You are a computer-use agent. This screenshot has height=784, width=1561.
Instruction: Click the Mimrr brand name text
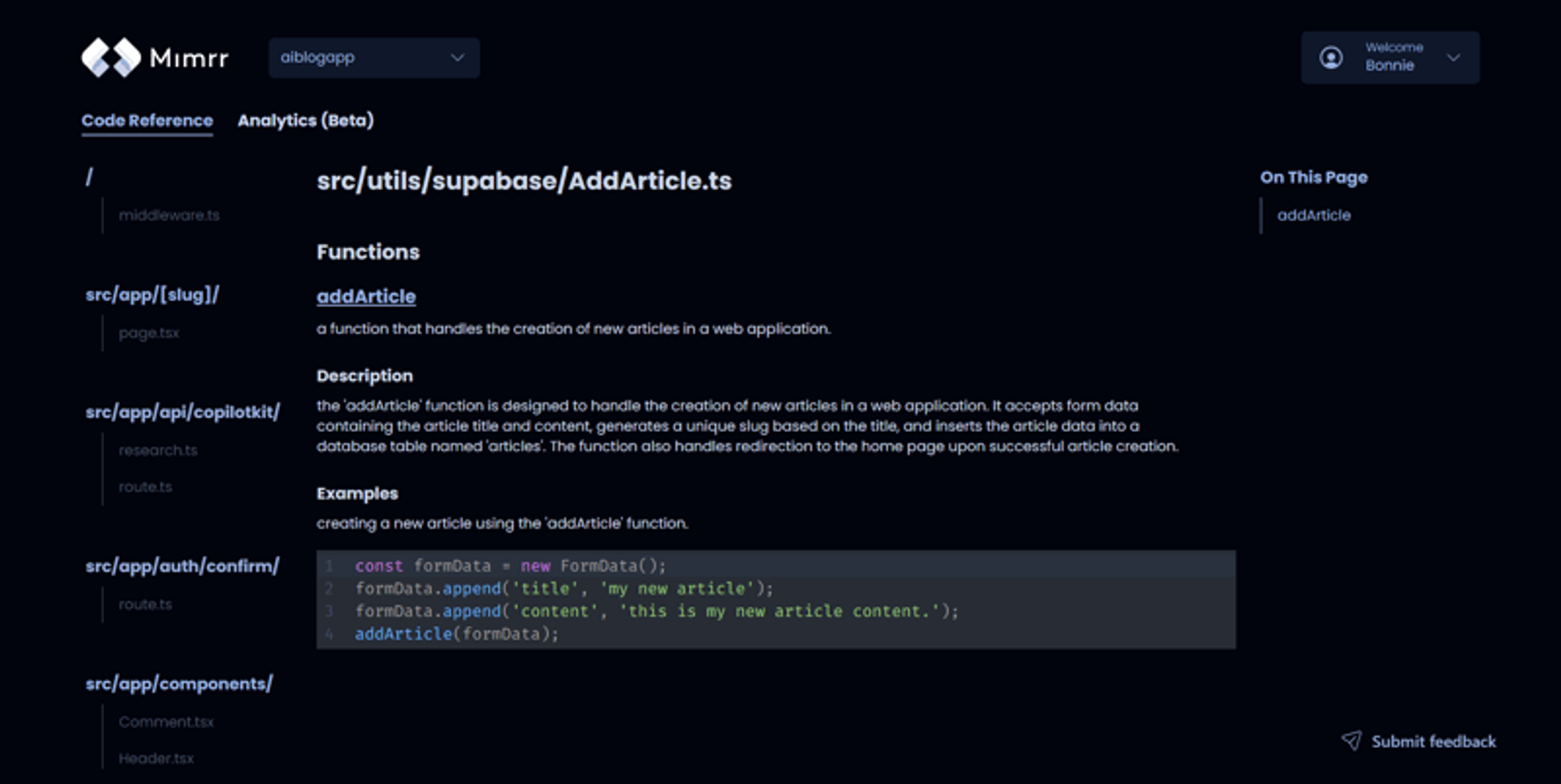[189, 58]
